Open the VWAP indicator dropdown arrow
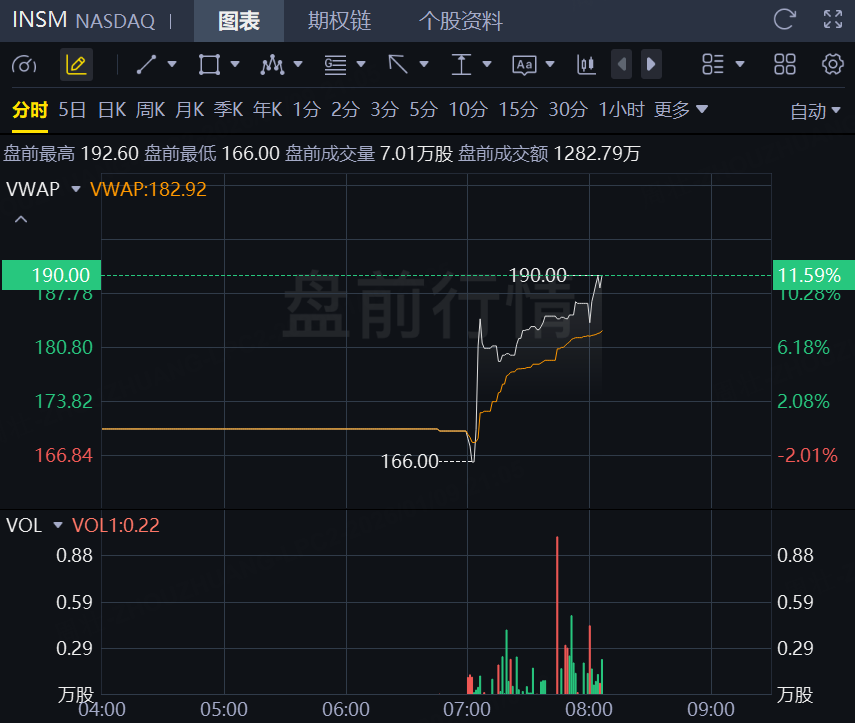Screen dimensions: 855x723 pos(75,189)
